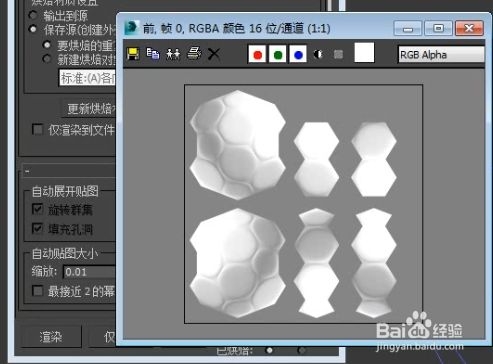493x364 pixels.
Task: Save the rendered image with the disk icon
Action: [x=133, y=54]
